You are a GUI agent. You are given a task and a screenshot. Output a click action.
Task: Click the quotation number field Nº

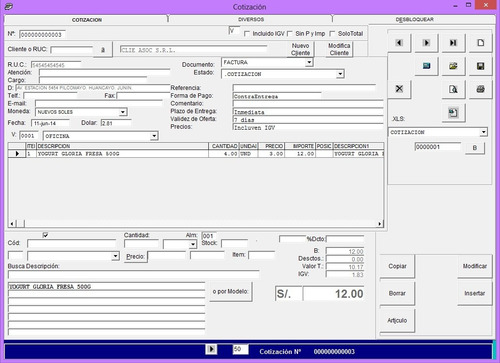point(42,34)
